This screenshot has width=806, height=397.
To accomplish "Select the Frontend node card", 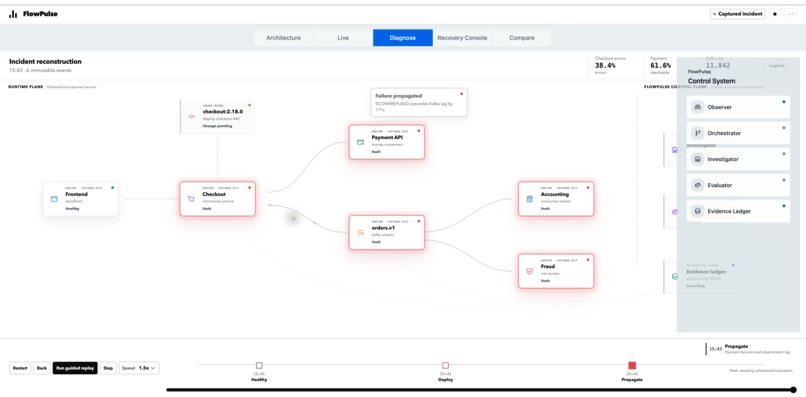I will [x=81, y=198].
